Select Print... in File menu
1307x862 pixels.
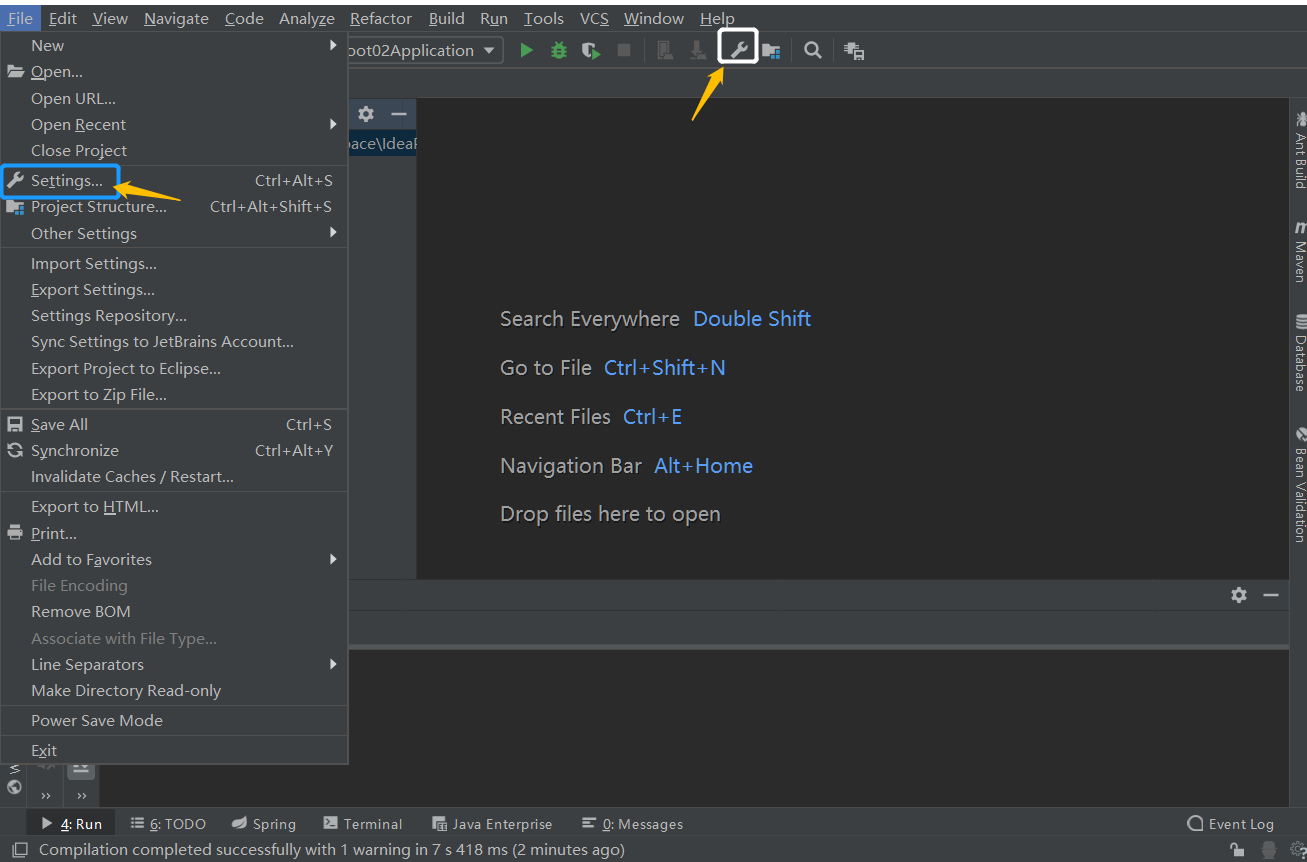[x=174, y=533]
